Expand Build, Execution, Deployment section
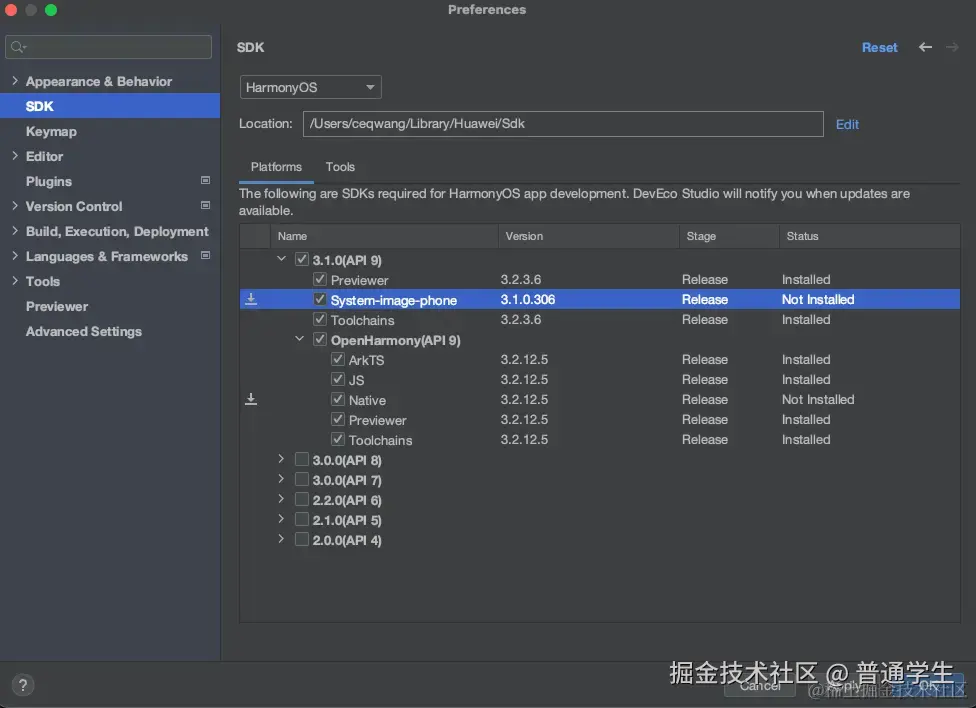Viewport: 976px width, 708px height. (x=15, y=230)
